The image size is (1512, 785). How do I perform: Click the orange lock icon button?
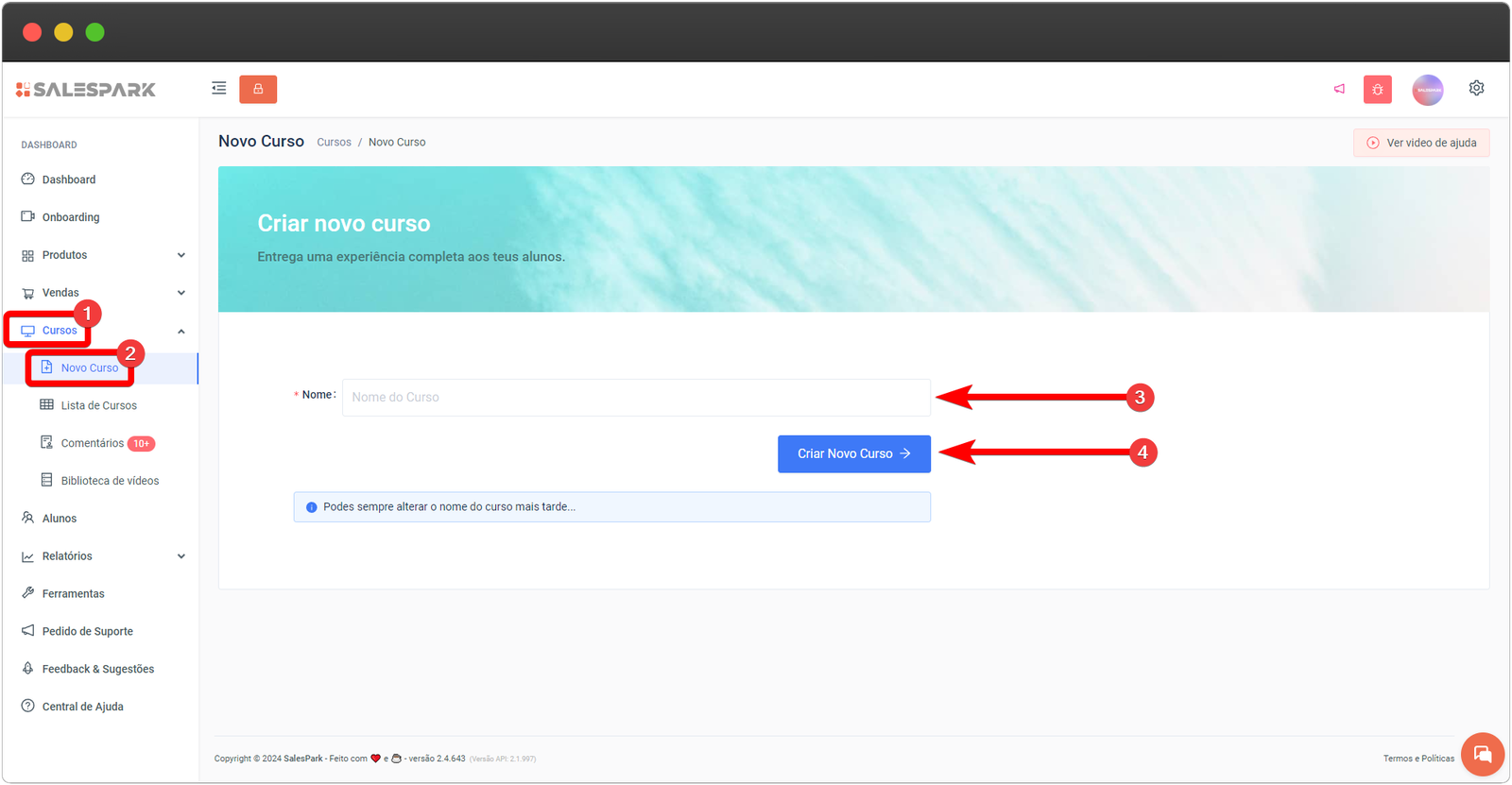point(258,89)
